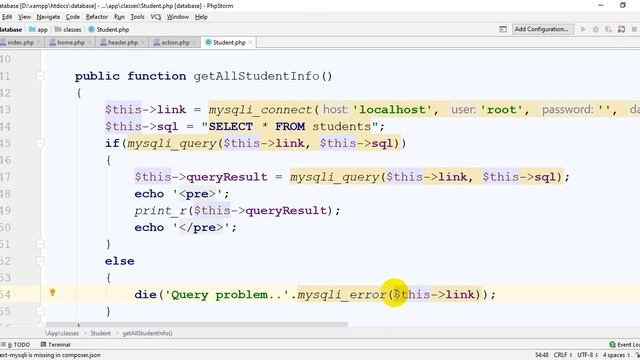Image resolution: width=640 pixels, height=360 pixels.
Task: Click the 'Query problem..' string on line 54
Action: click(x=227, y=295)
